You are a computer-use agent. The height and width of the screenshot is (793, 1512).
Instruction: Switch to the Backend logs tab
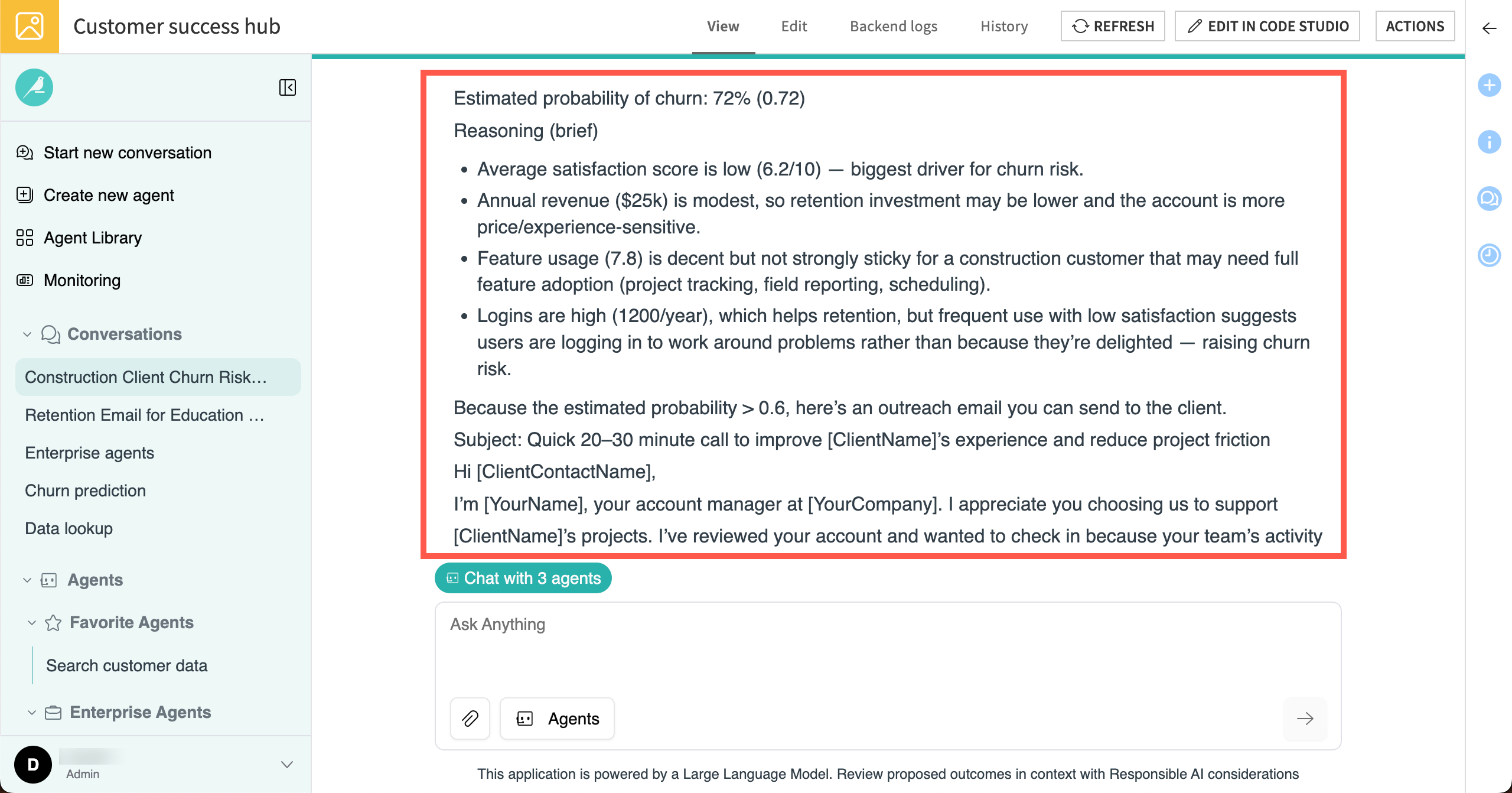[893, 27]
